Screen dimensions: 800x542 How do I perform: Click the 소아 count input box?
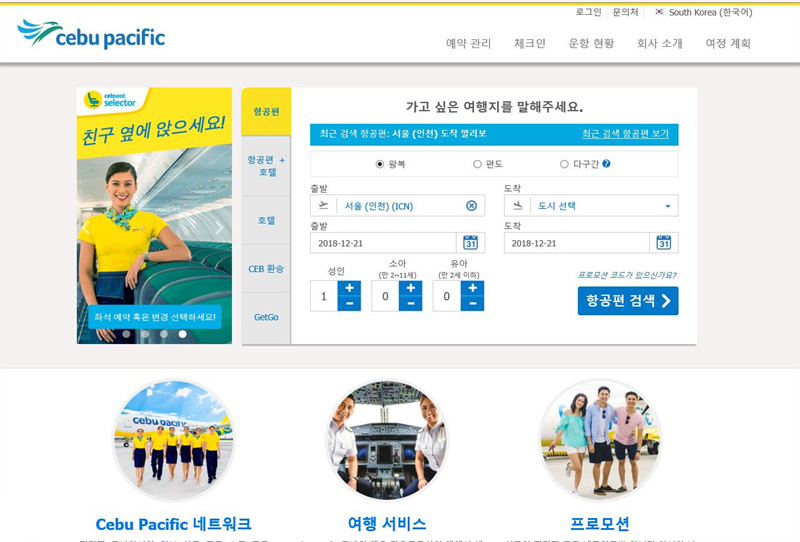[385, 296]
